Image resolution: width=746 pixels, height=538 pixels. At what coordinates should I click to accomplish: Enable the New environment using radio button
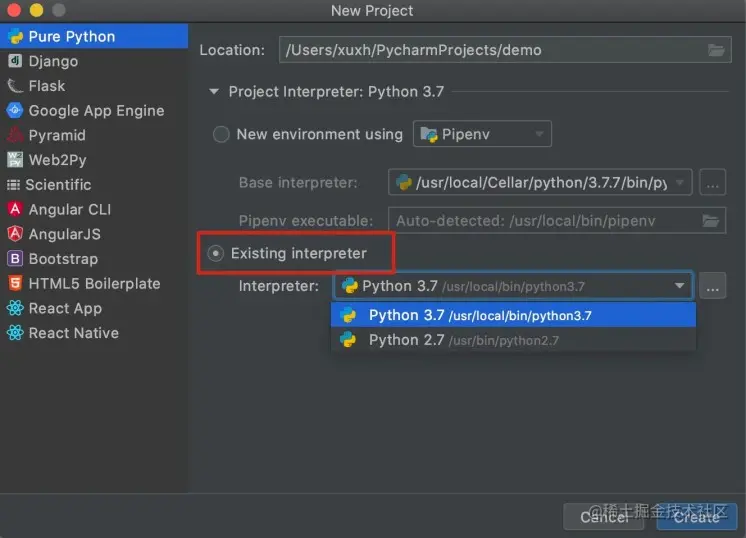pyautogui.click(x=221, y=134)
